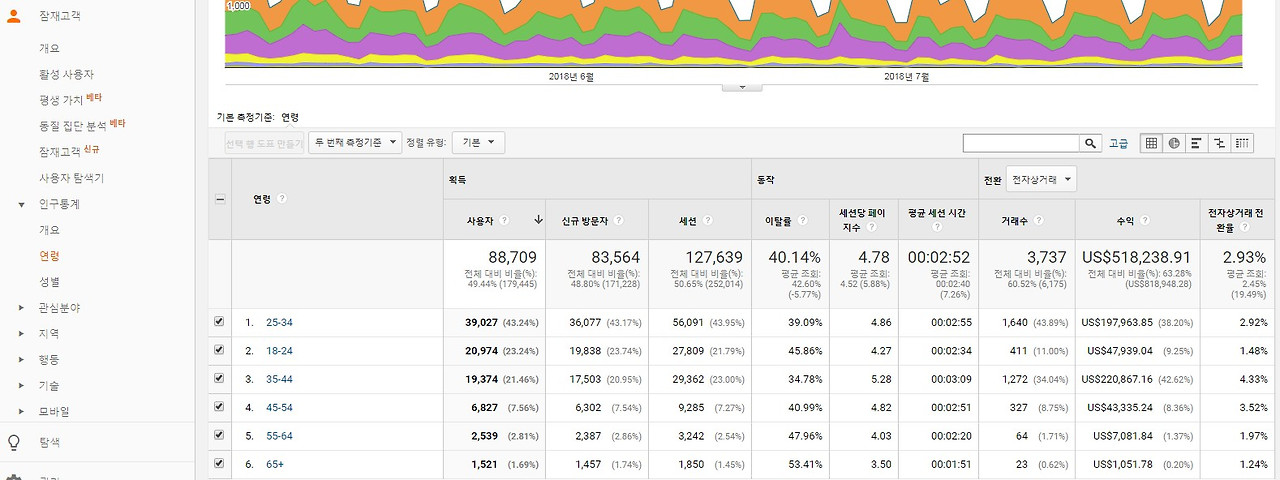Click 선택 행 도표 만들기 button
This screenshot has width=1280, height=480.
(264, 143)
